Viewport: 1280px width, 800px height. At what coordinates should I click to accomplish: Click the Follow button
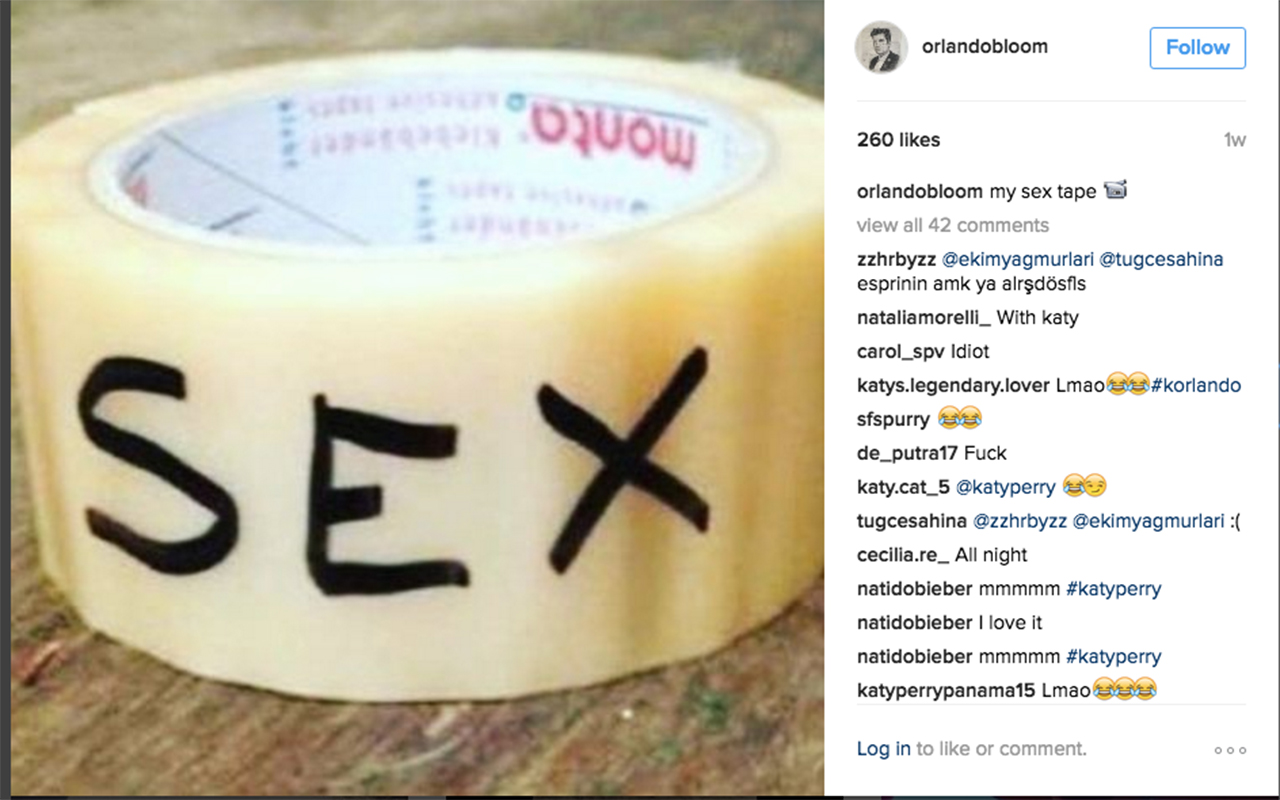coord(1197,47)
